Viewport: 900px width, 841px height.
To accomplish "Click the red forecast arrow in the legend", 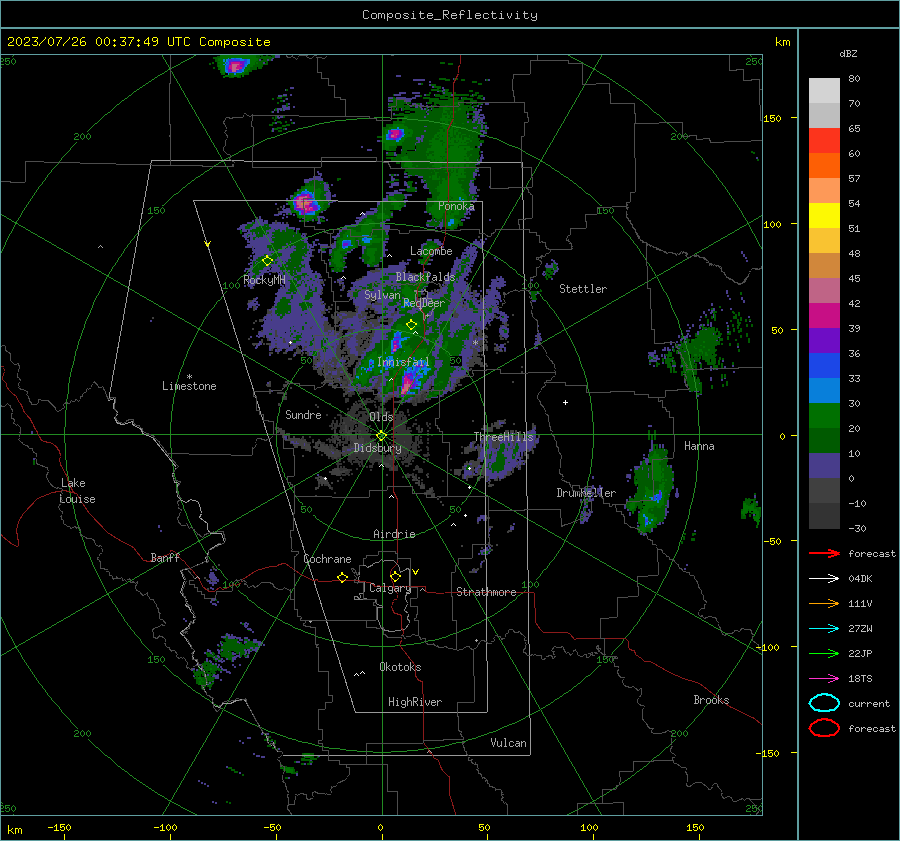I will pos(824,553).
